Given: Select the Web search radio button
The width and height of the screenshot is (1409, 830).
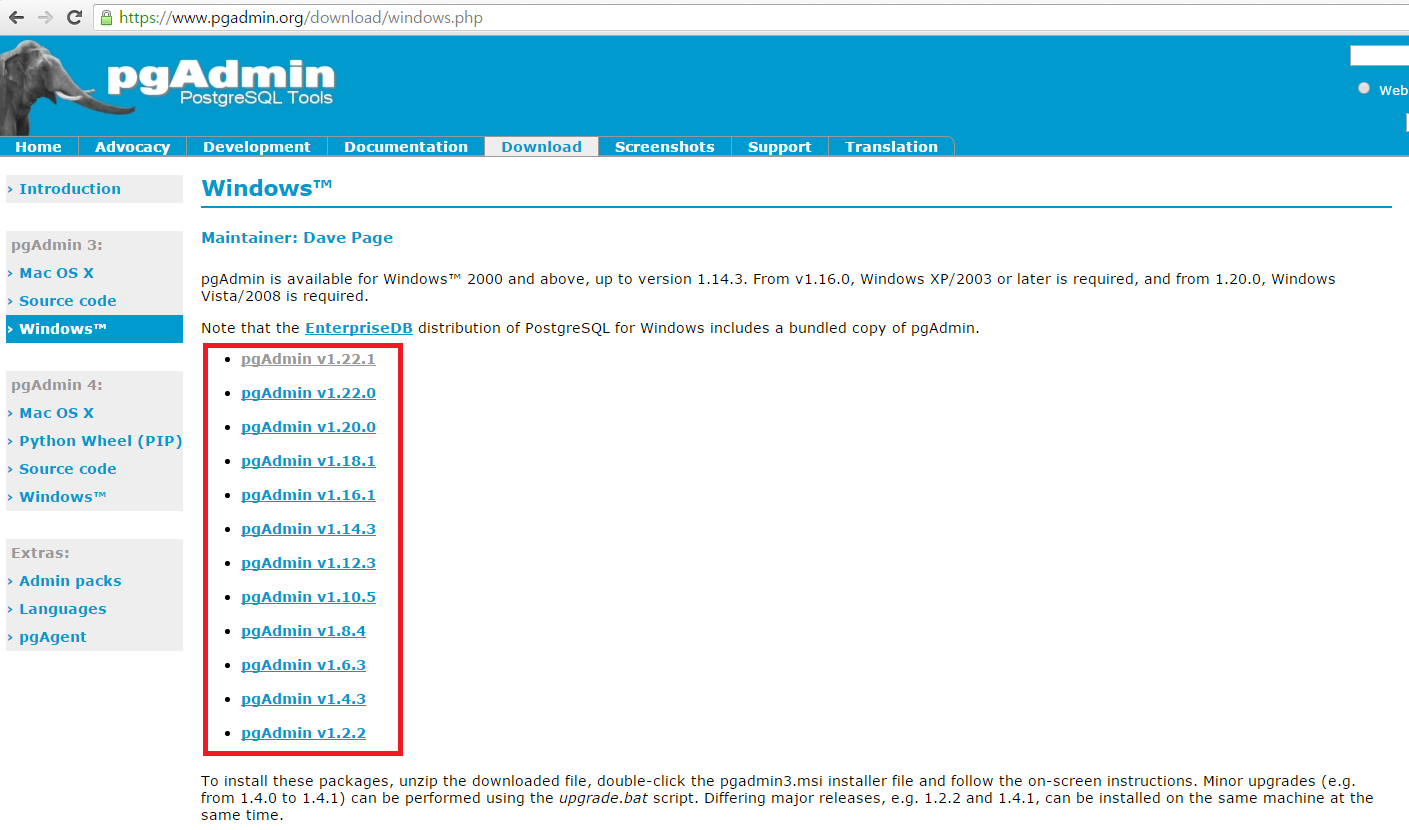Looking at the screenshot, I should coord(1363,89).
